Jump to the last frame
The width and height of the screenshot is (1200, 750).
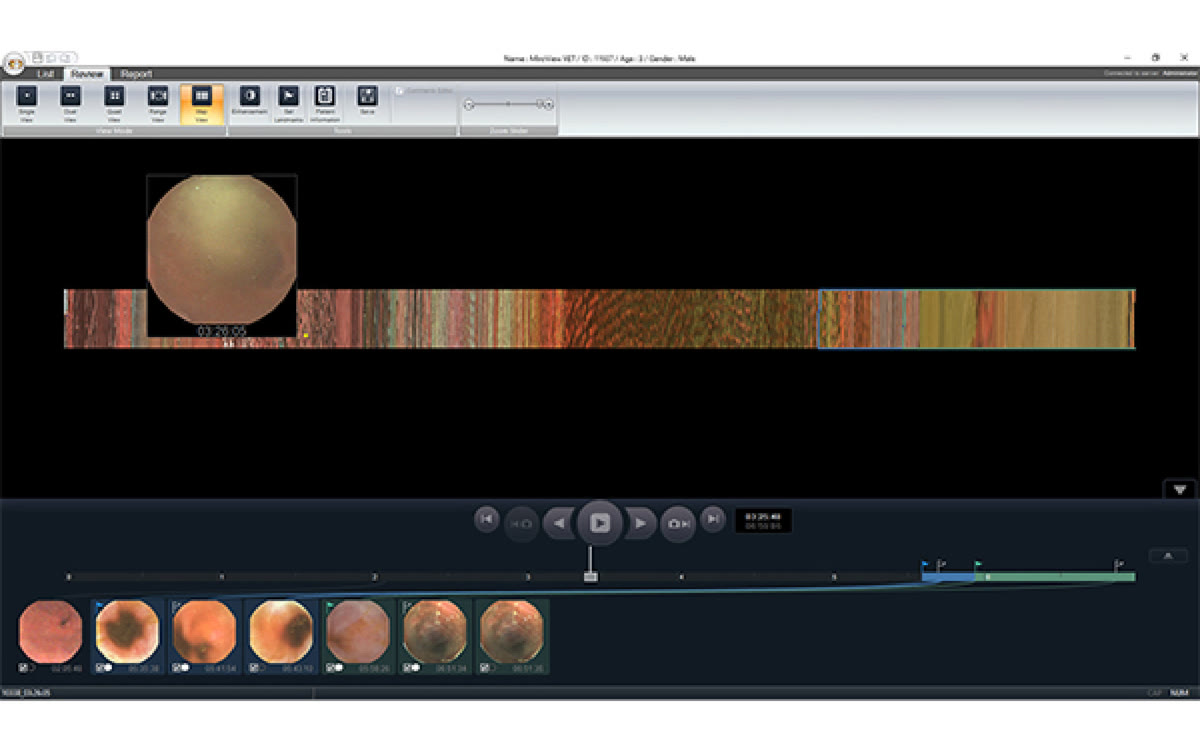pos(712,518)
